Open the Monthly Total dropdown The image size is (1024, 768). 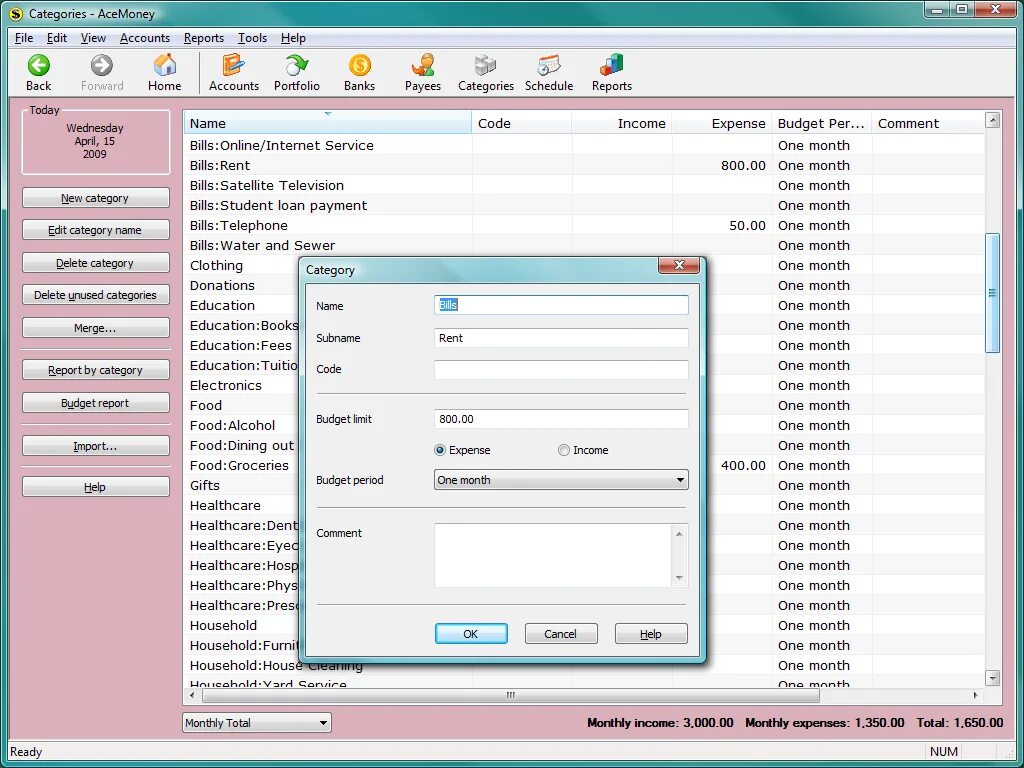[257, 723]
